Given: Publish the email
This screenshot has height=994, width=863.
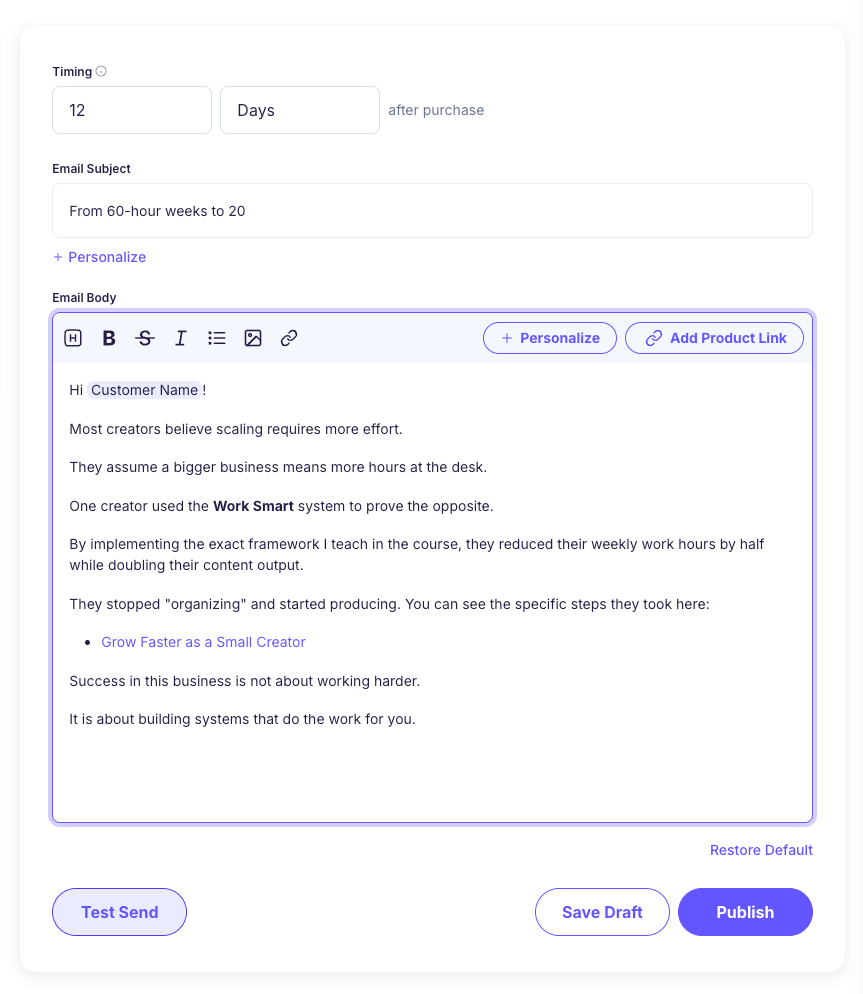Looking at the screenshot, I should tap(745, 911).
